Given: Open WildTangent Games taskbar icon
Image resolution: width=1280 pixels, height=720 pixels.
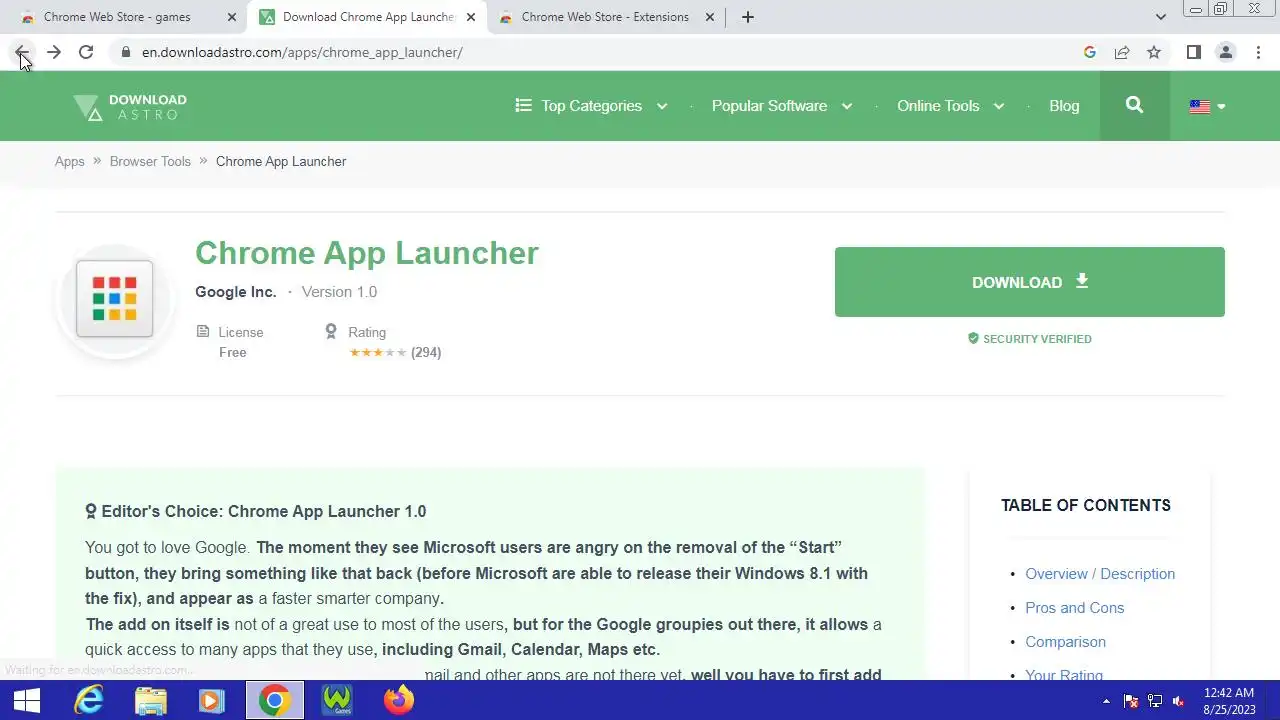Looking at the screenshot, I should pos(337,700).
